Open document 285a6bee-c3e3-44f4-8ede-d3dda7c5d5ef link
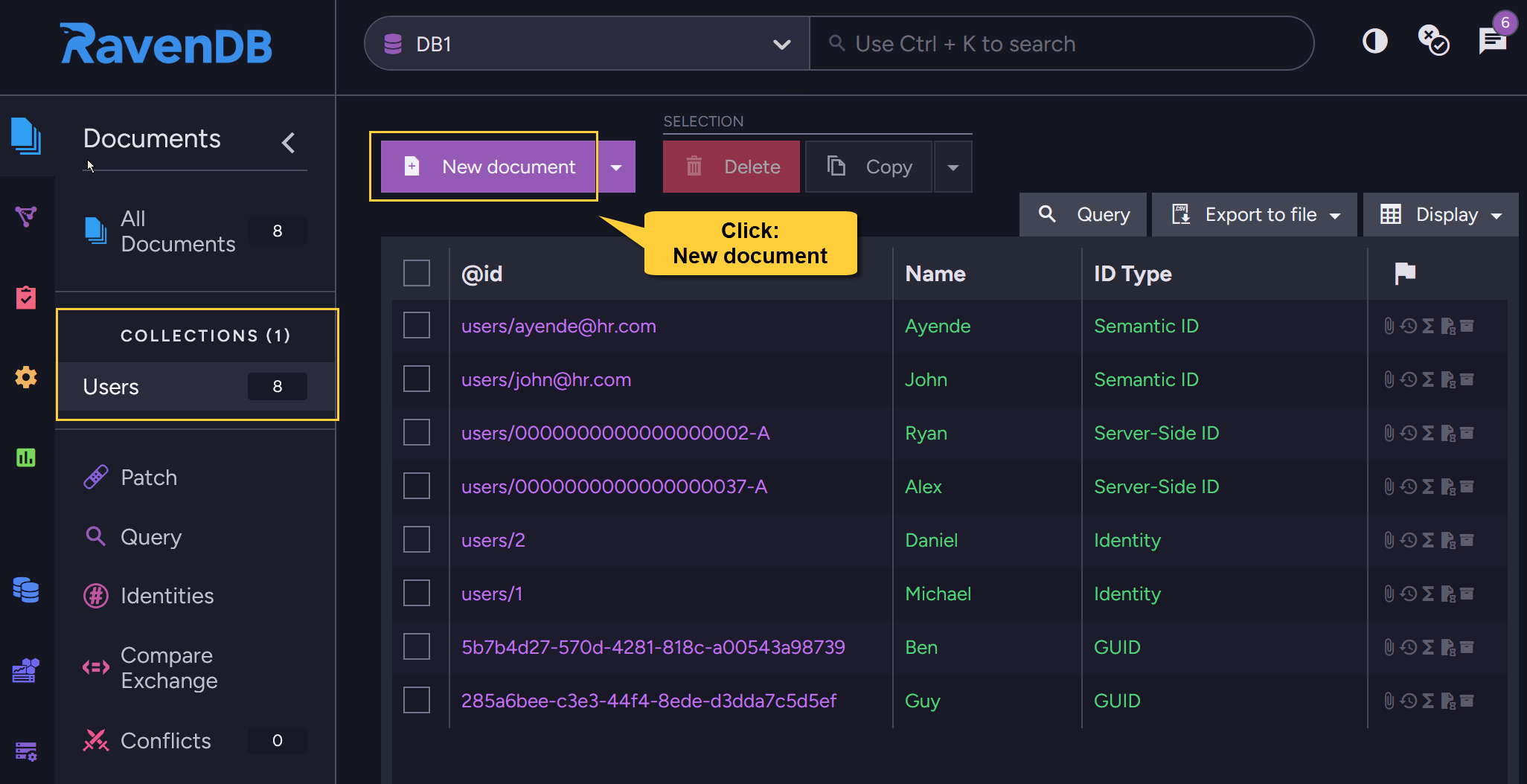This screenshot has width=1527, height=784. coord(649,701)
